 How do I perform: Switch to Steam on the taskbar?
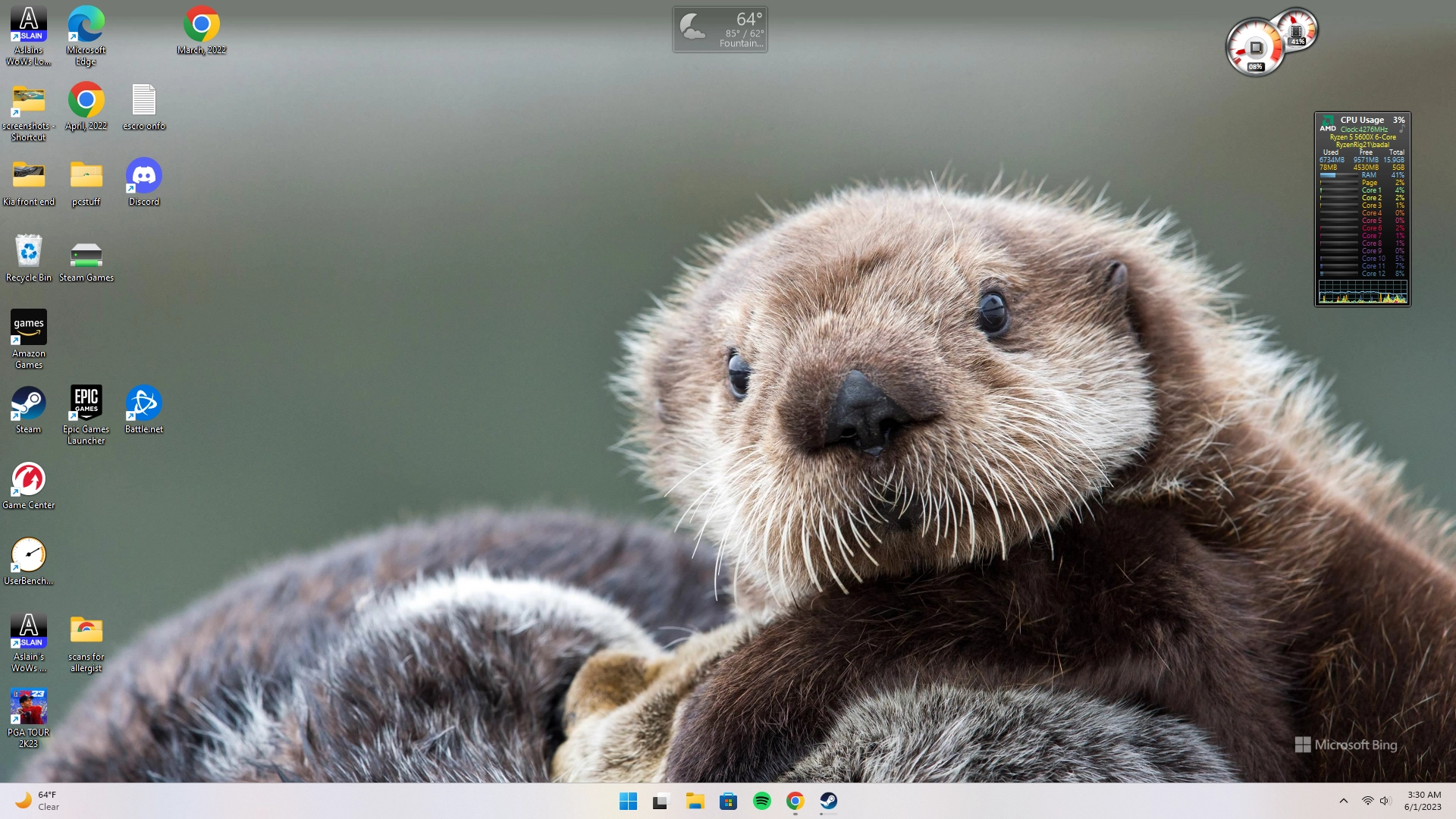point(828,802)
